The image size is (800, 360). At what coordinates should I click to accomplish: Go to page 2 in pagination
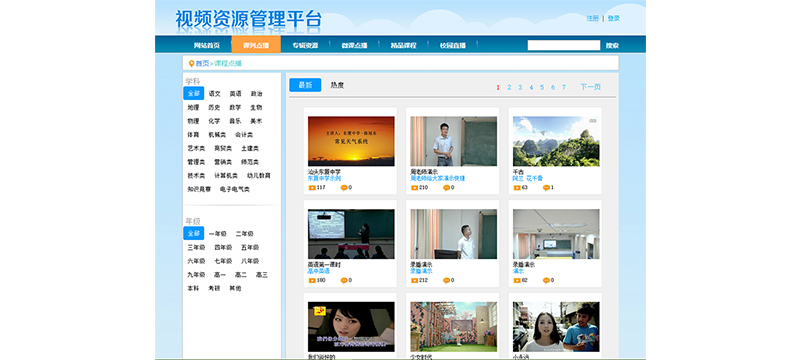pyautogui.click(x=509, y=87)
